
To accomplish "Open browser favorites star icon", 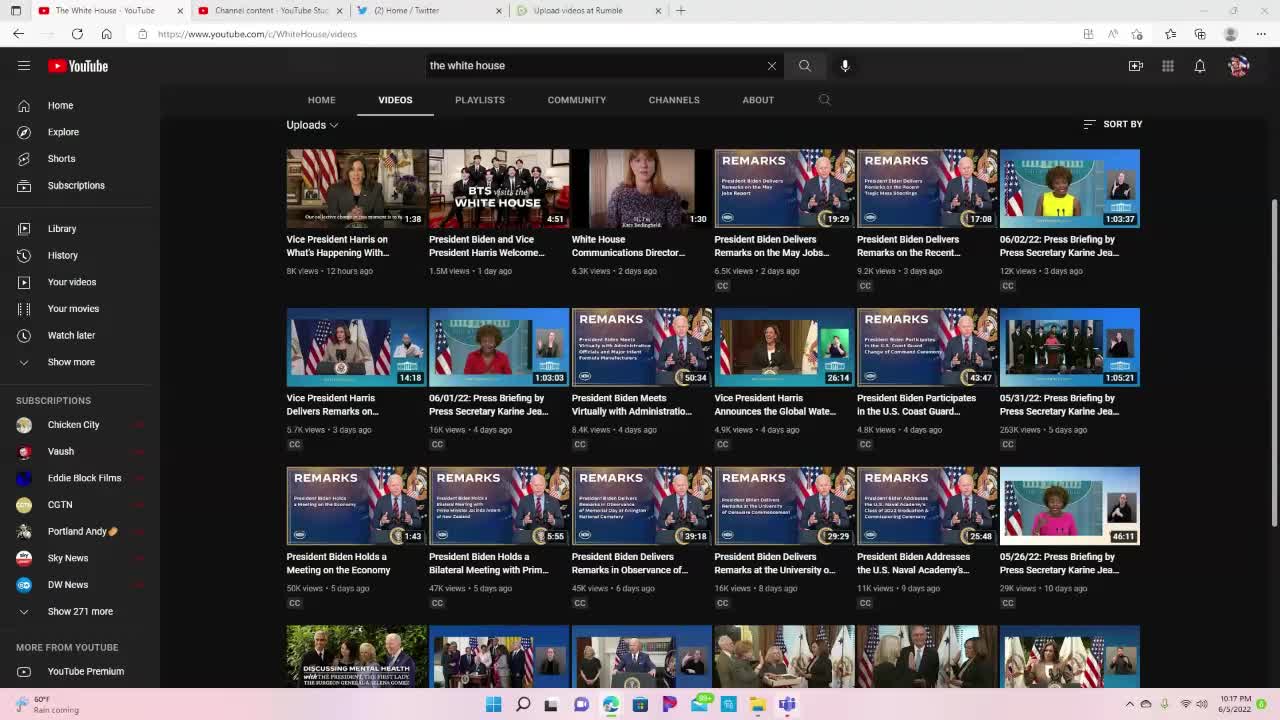I will point(1171,34).
